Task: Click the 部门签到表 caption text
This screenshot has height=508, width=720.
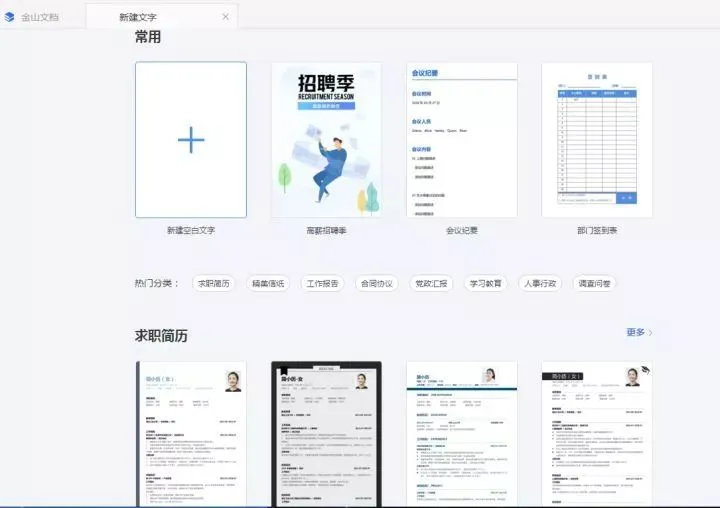Action: pyautogui.click(x=596, y=230)
